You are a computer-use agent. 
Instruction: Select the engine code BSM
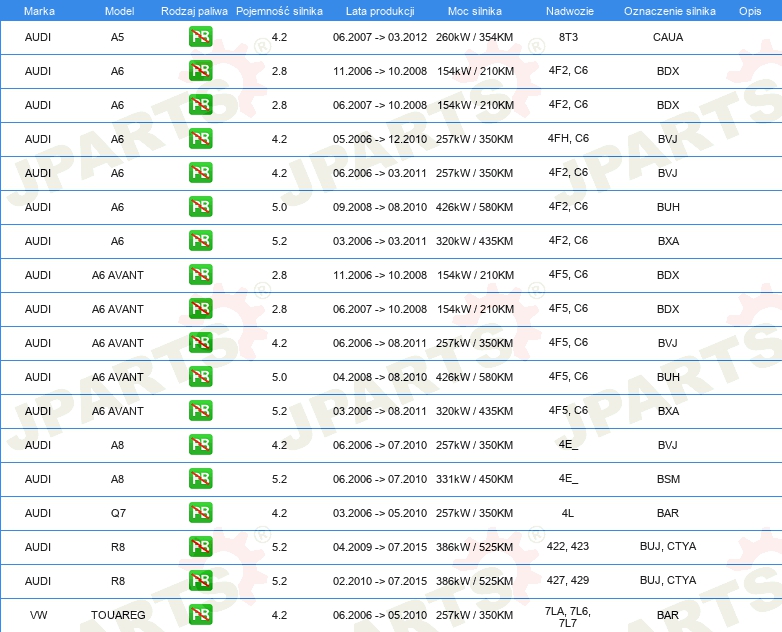[668, 479]
